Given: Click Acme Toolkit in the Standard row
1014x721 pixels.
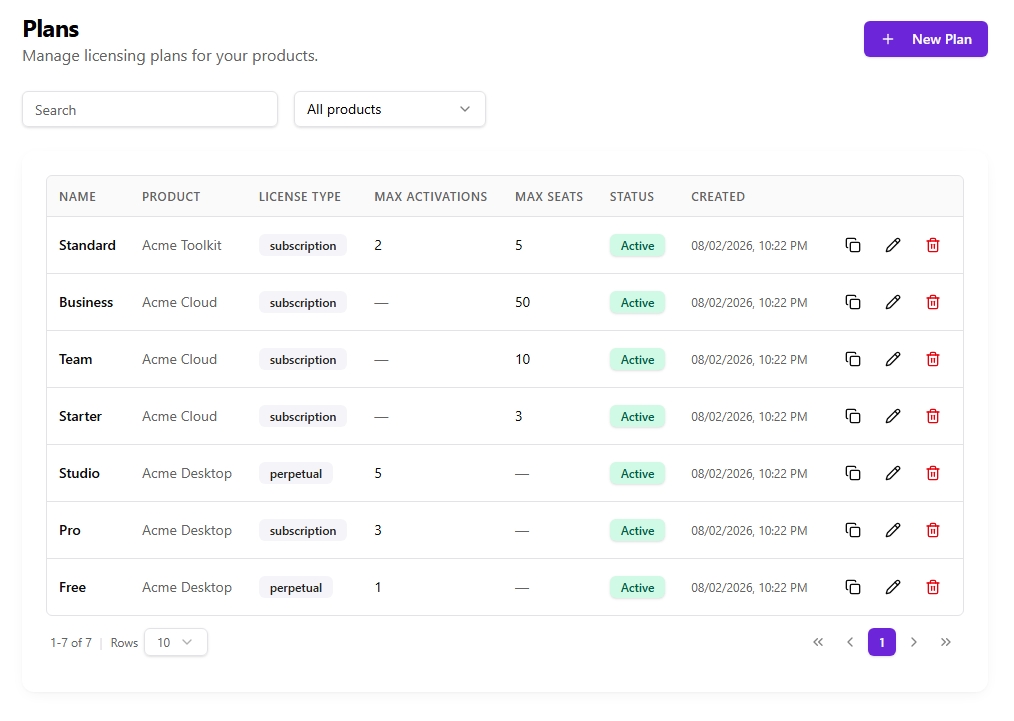Looking at the screenshot, I should [182, 245].
